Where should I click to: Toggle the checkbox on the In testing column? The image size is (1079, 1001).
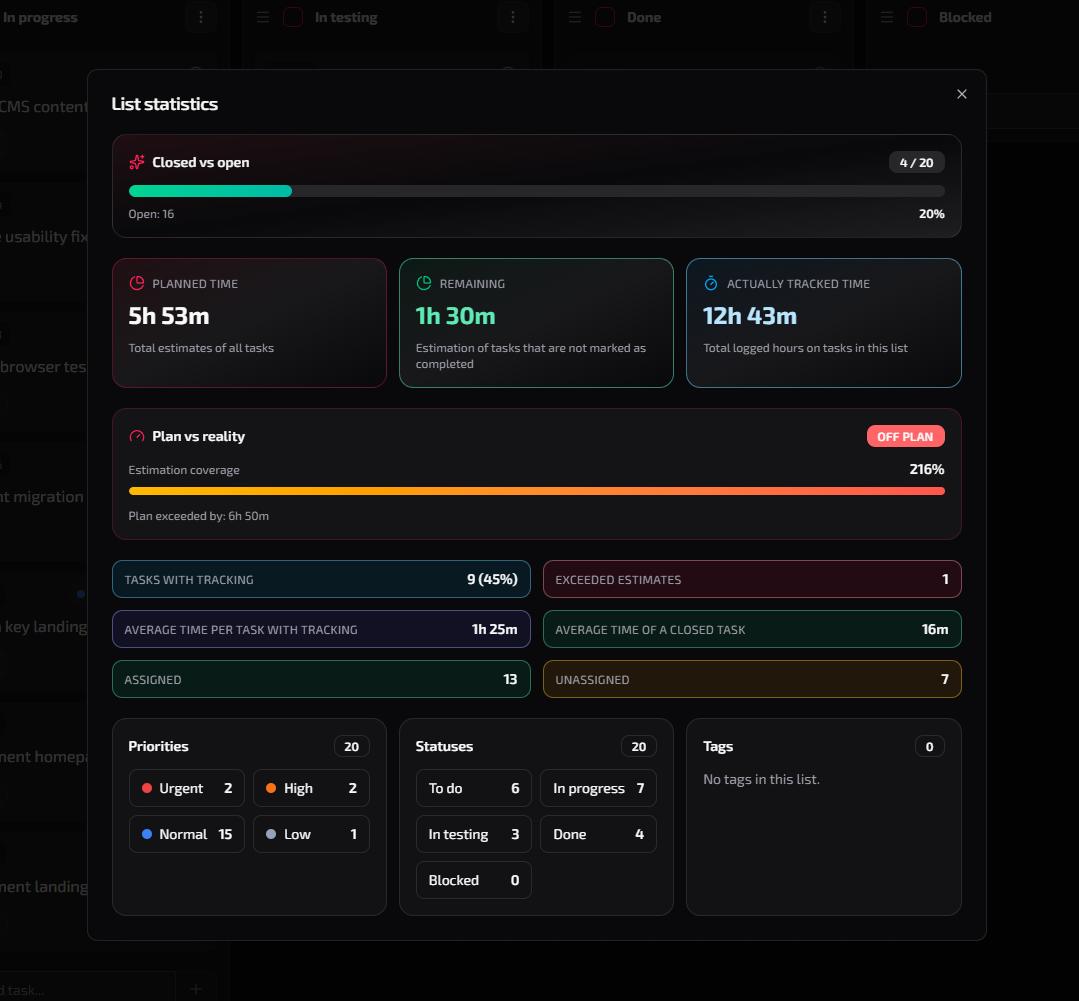pyautogui.click(x=293, y=17)
